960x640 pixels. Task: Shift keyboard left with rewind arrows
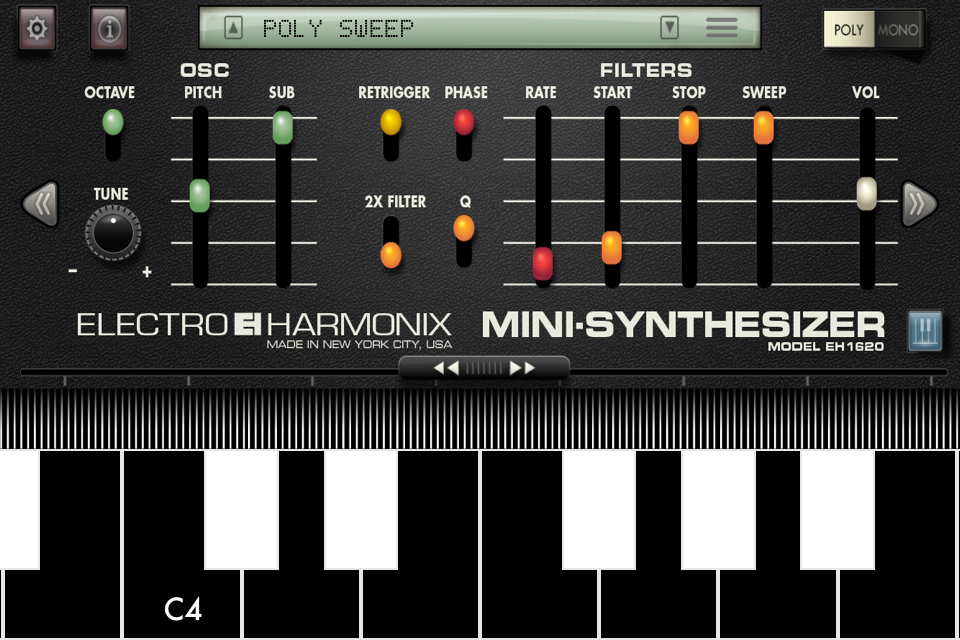click(x=446, y=368)
